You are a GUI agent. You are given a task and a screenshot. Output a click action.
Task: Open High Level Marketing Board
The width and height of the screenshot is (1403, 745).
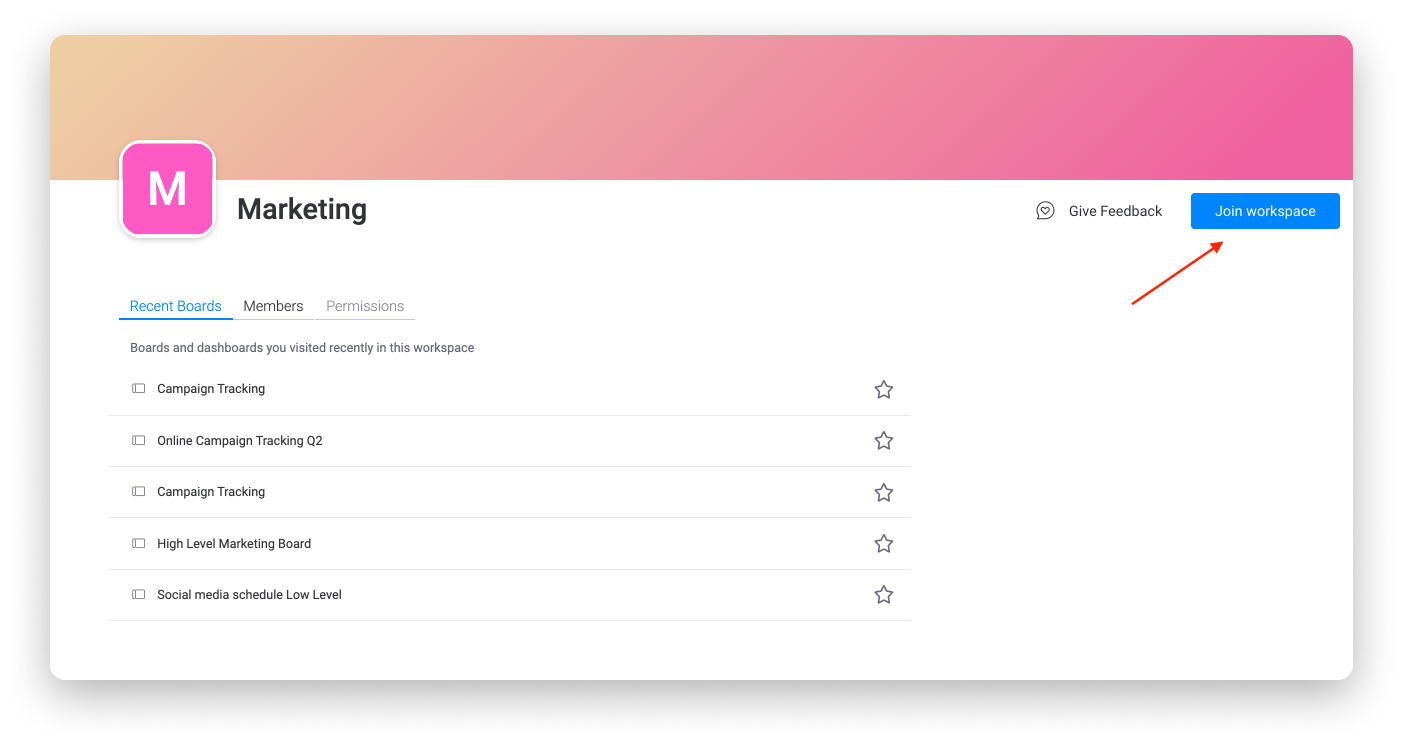[234, 544]
